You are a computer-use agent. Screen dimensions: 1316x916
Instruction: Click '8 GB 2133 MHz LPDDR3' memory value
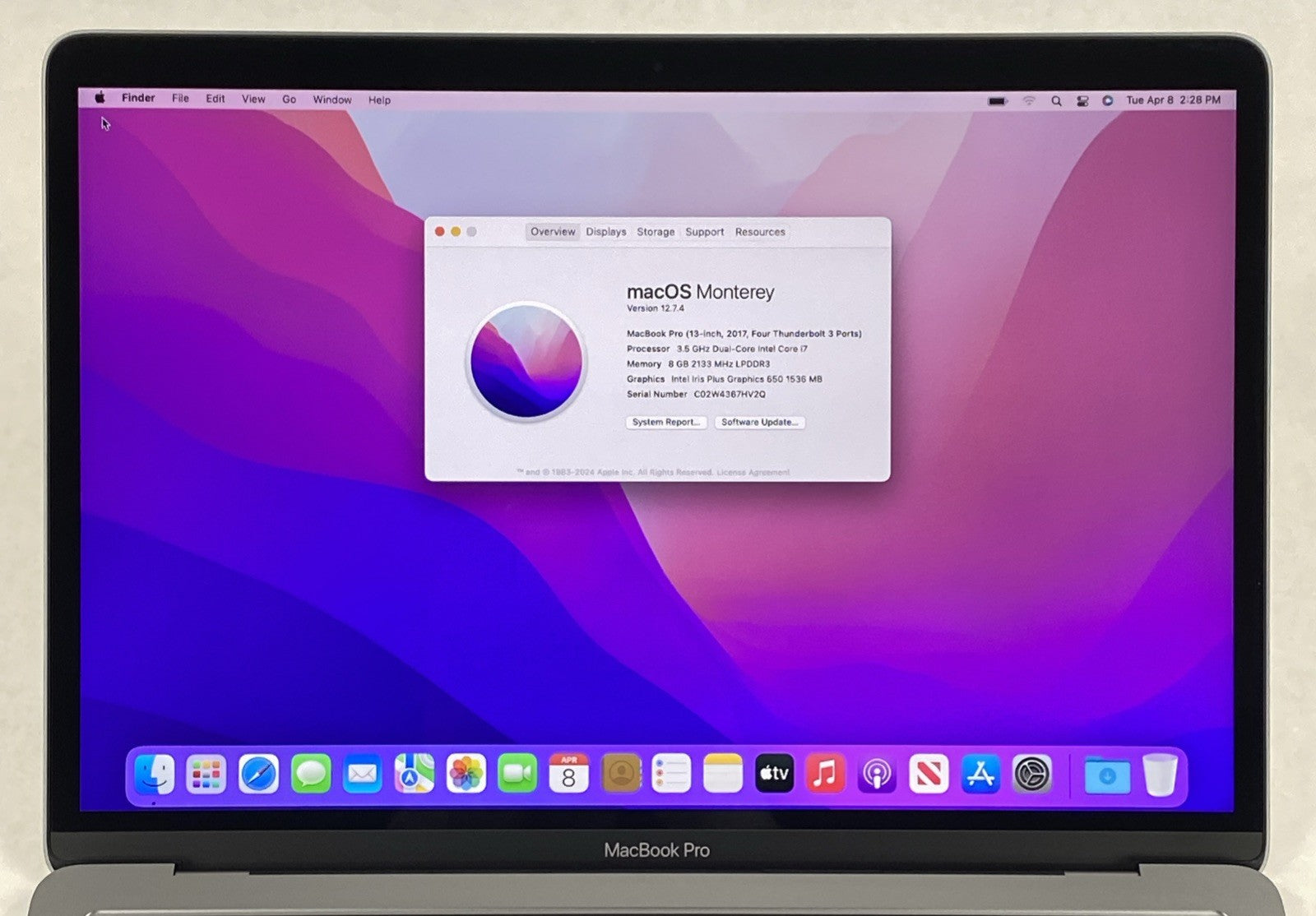click(x=719, y=364)
